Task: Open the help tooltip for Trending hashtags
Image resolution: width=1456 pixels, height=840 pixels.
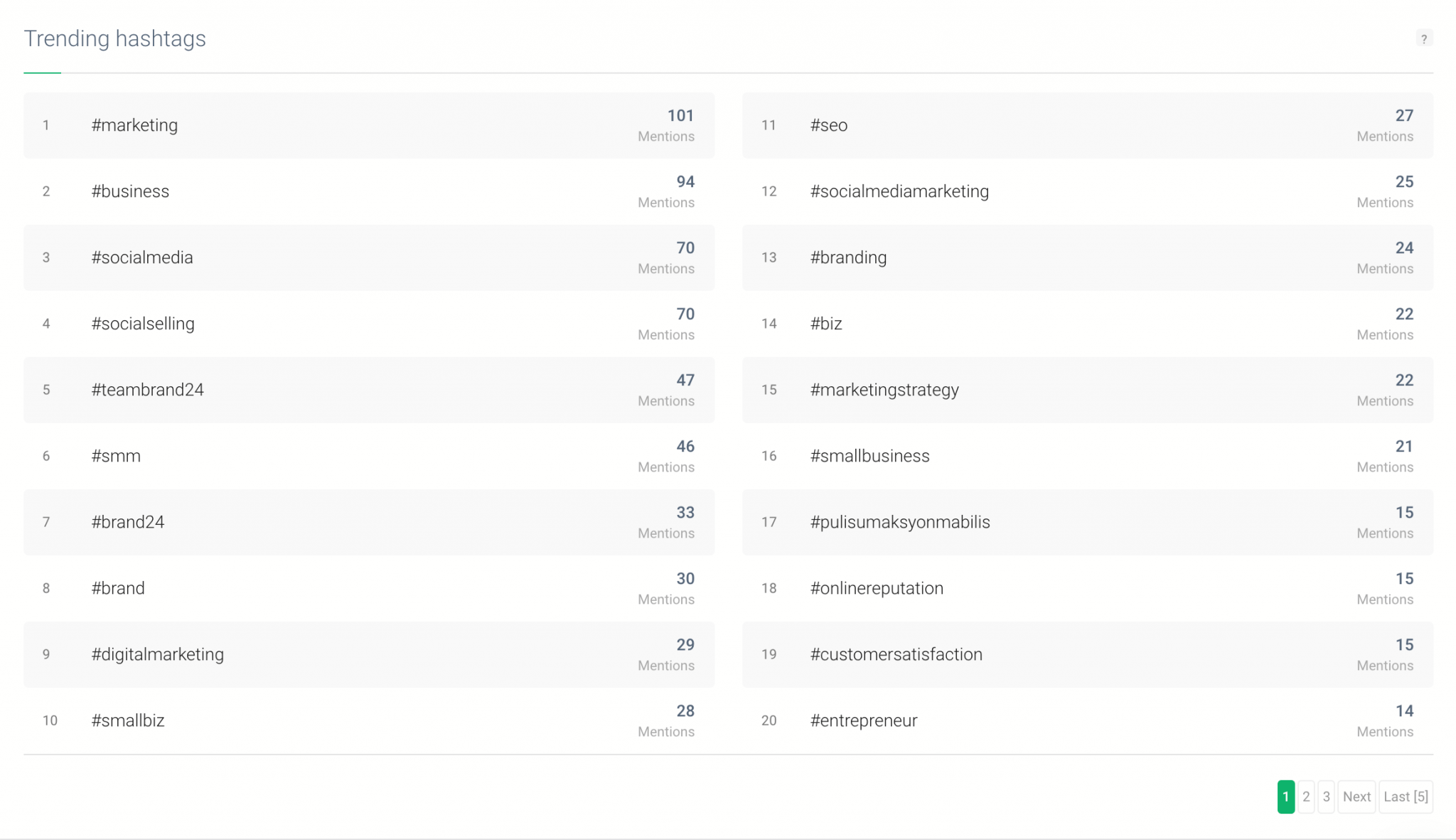Action: pos(1423,38)
